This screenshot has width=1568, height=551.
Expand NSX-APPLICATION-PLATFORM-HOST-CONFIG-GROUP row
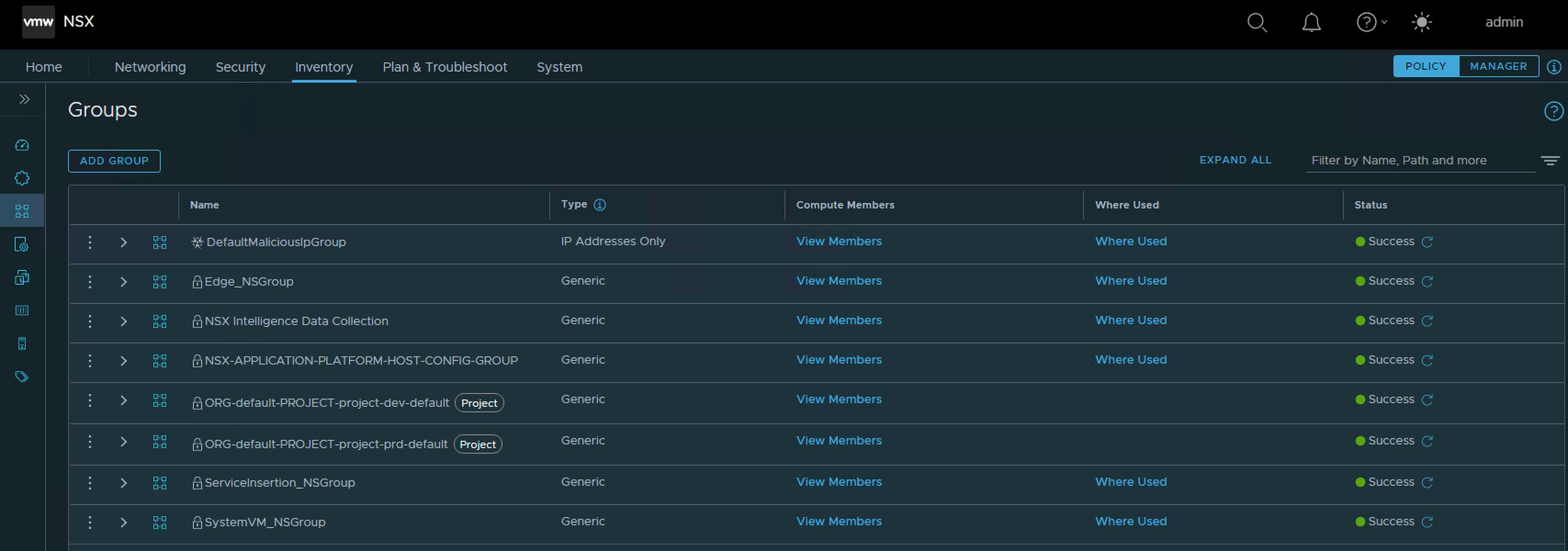pos(124,361)
